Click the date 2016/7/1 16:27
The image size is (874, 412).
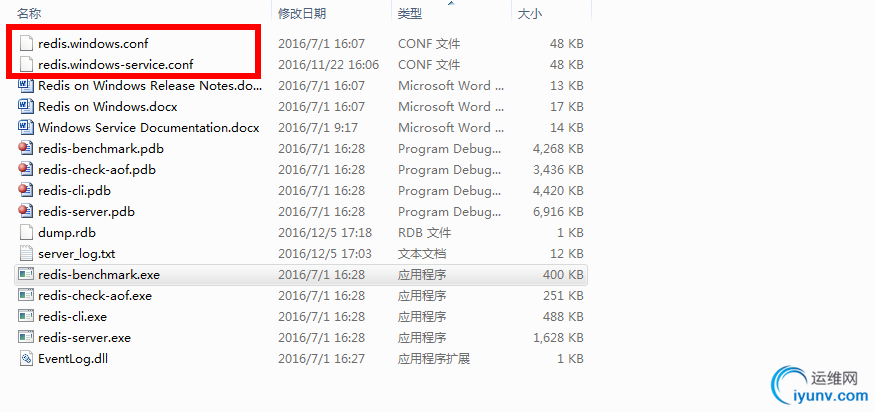(x=321, y=359)
